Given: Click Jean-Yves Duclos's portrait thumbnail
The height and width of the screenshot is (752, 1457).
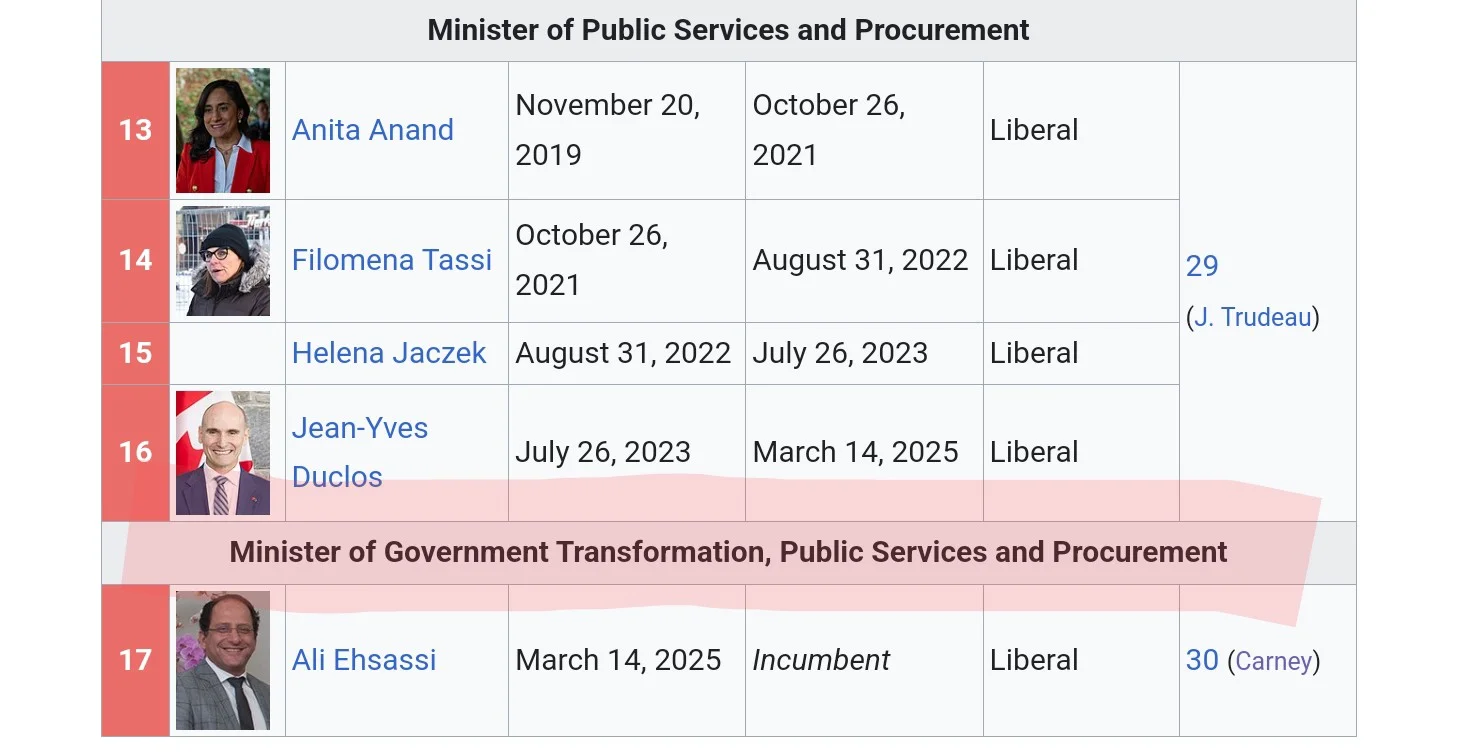Looking at the screenshot, I should 222,453.
